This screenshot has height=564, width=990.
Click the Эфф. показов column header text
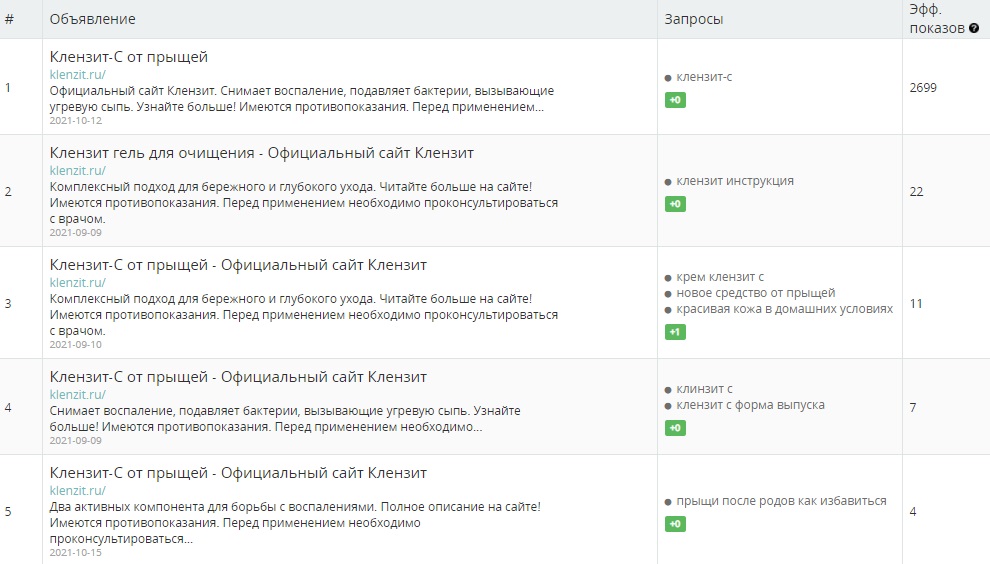click(x=936, y=19)
